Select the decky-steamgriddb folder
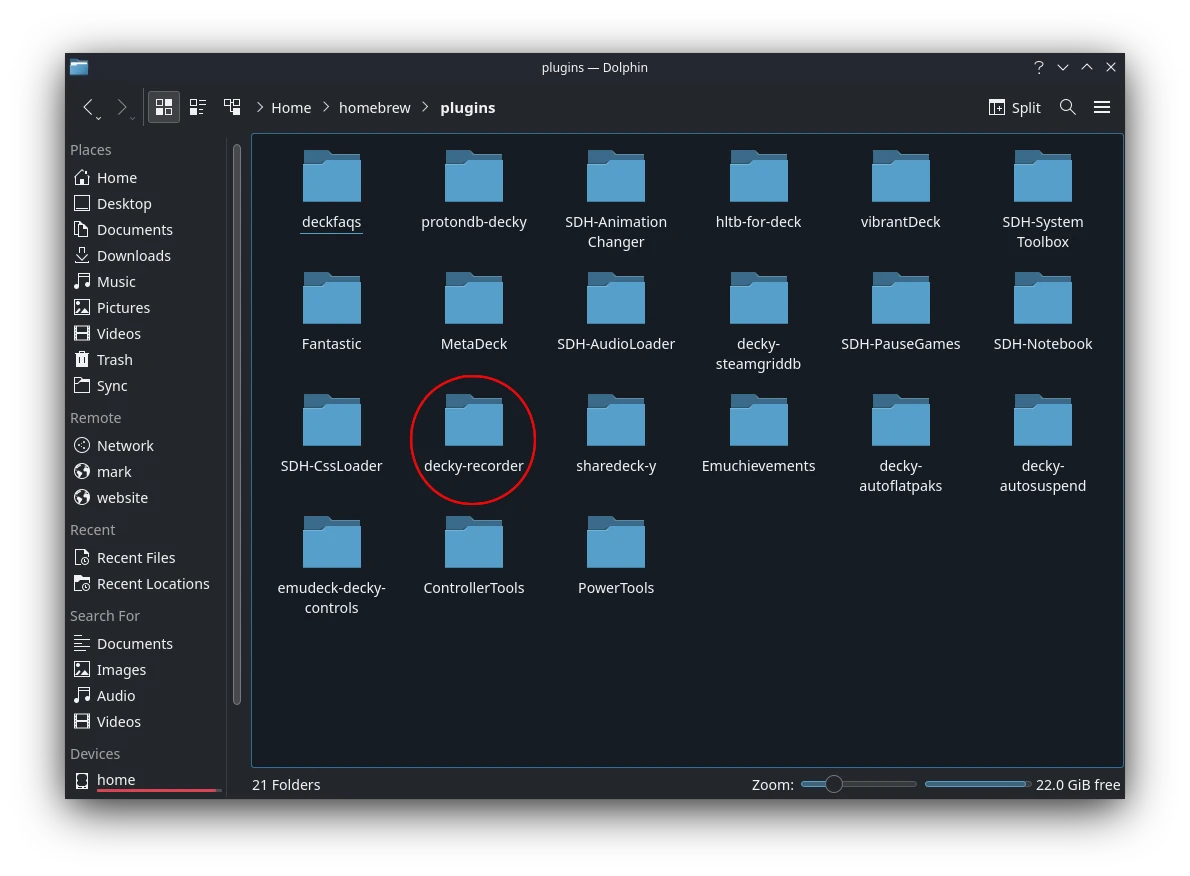1190x876 pixels. tap(758, 322)
